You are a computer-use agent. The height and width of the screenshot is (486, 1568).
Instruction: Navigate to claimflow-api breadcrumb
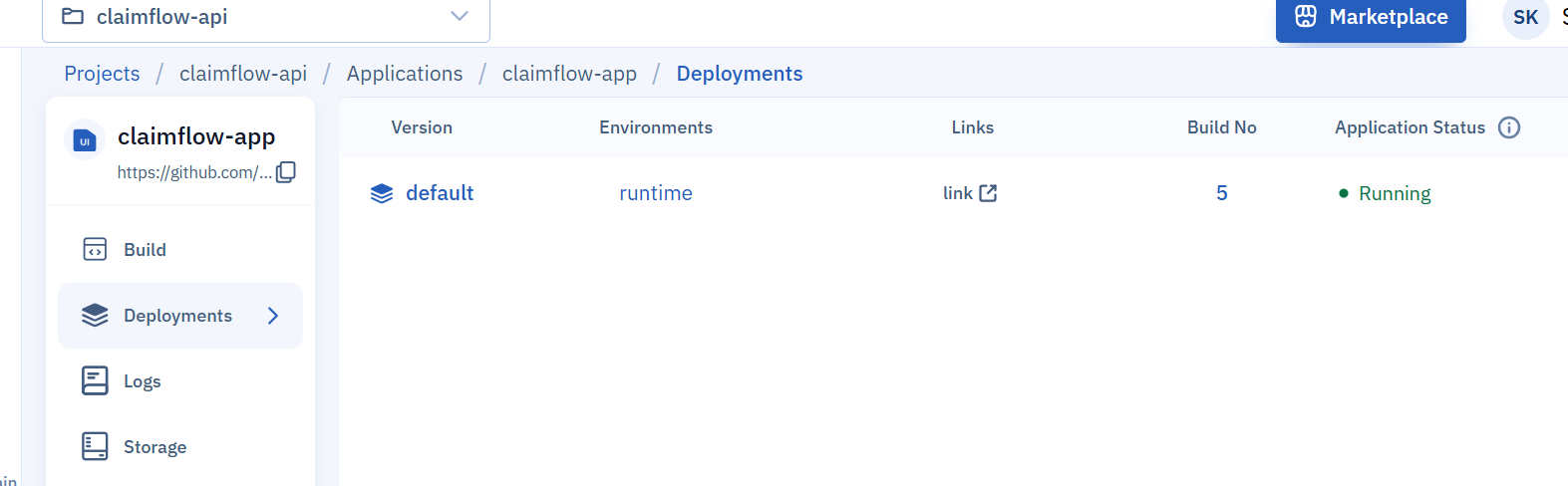pyautogui.click(x=243, y=74)
